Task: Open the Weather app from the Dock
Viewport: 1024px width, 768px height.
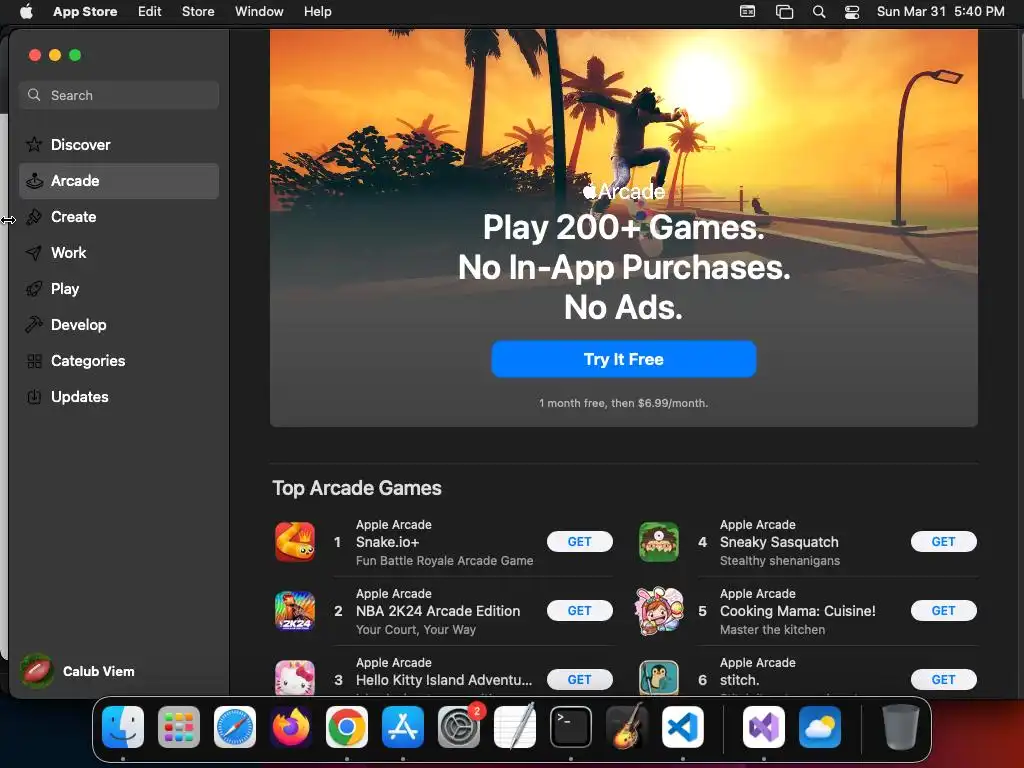Action: (820, 727)
